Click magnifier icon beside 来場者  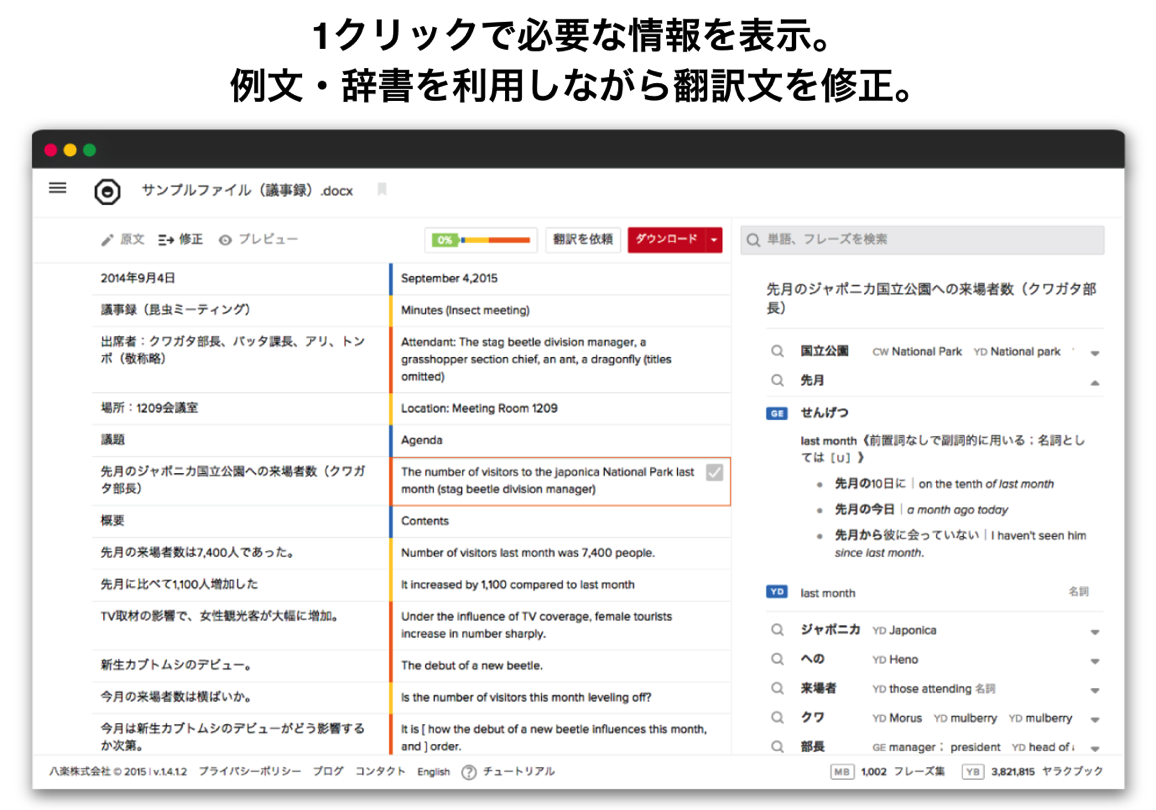[777, 688]
